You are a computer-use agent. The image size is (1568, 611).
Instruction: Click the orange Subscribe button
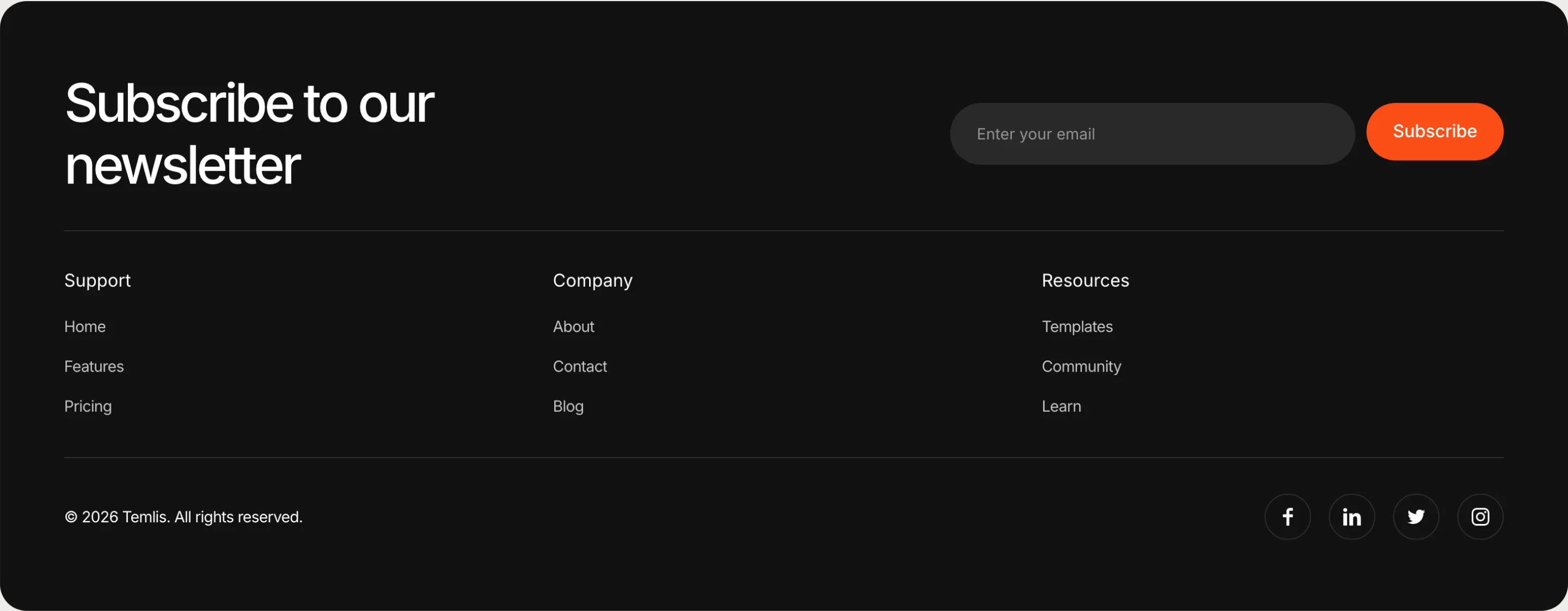click(x=1435, y=132)
